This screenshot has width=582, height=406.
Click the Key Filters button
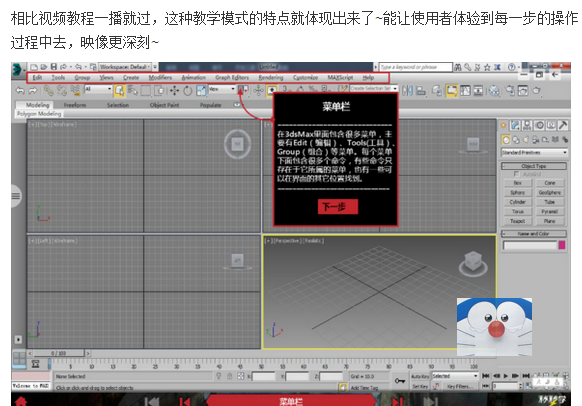[460, 386]
